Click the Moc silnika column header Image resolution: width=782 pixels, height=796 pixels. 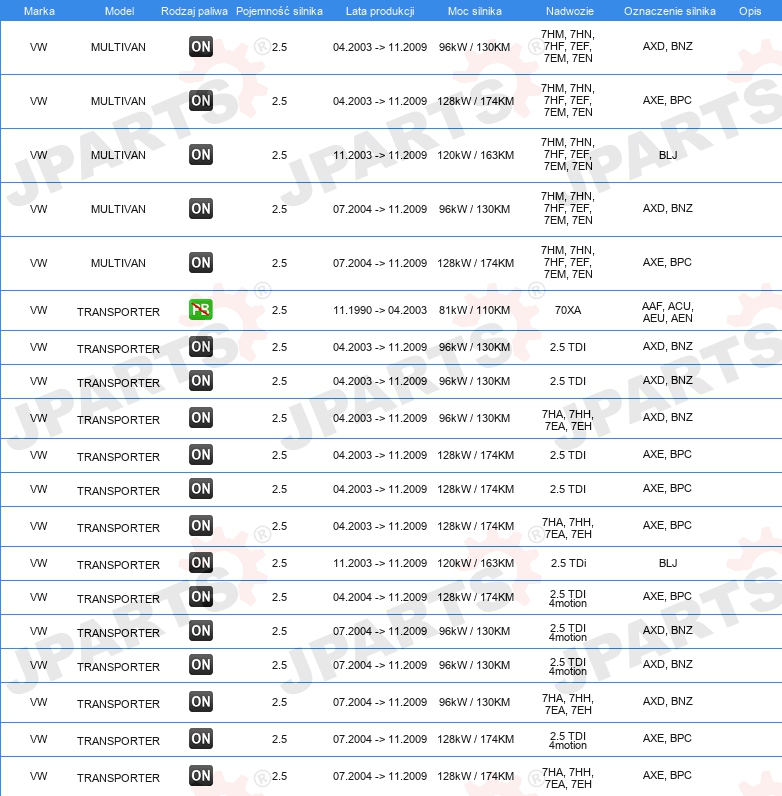click(x=475, y=11)
